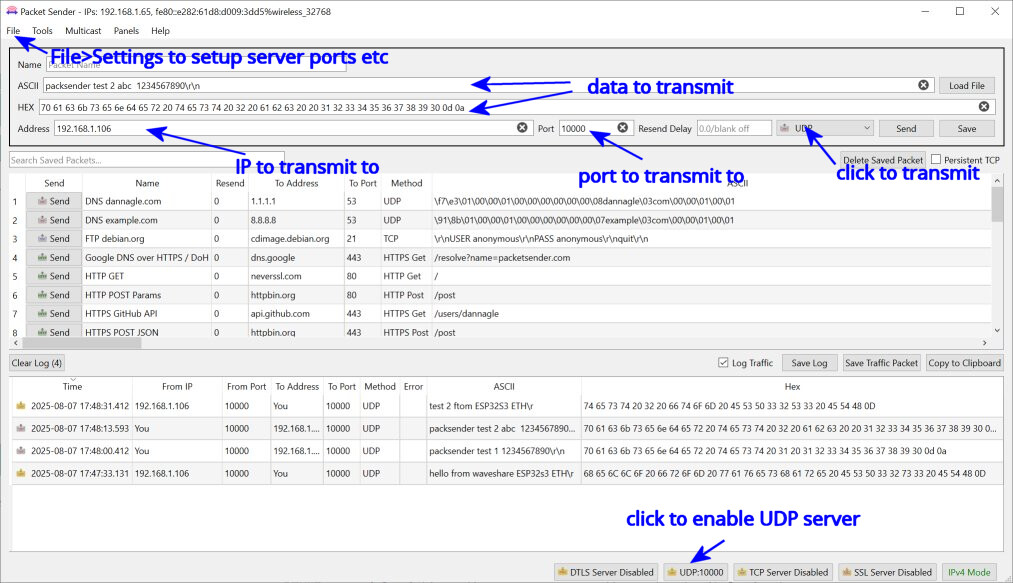
Task: Toggle IPv4 Mode in the status bar
Action: coord(969,572)
